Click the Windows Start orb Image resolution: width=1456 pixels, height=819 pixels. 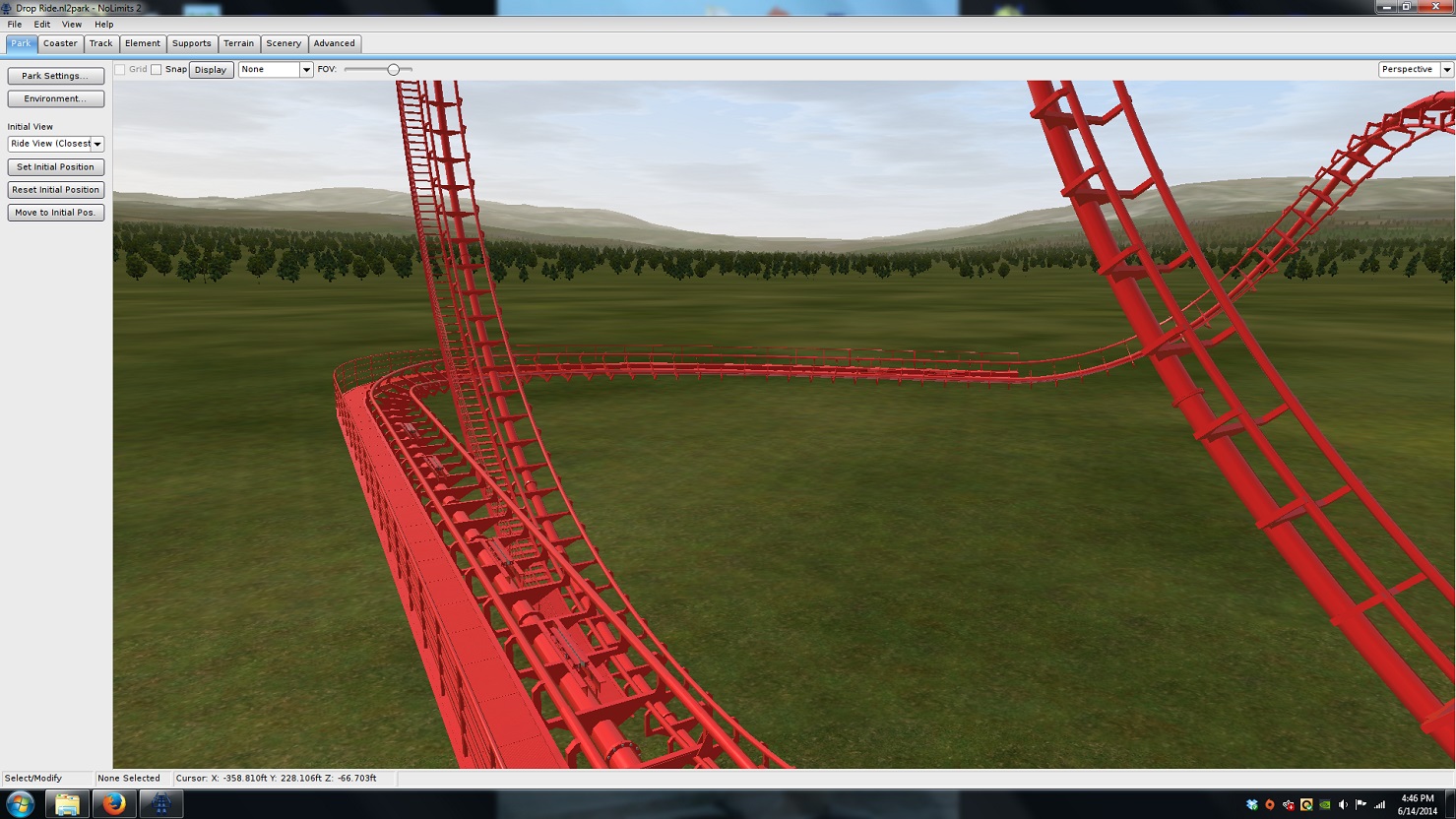(x=20, y=804)
